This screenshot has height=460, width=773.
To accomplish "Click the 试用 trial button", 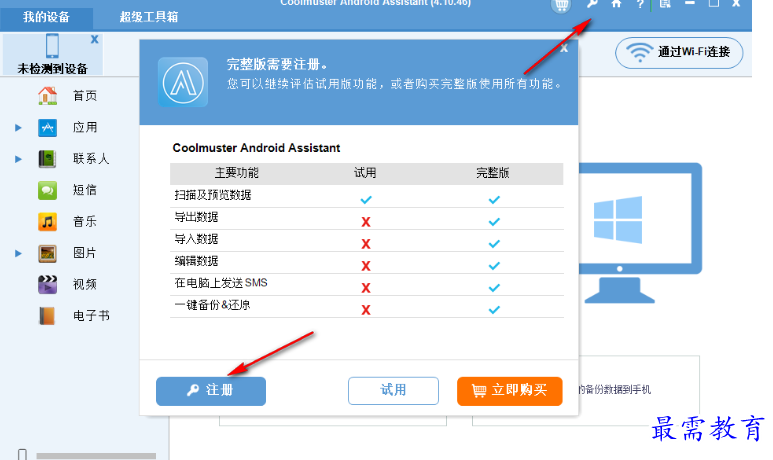I will click(393, 391).
